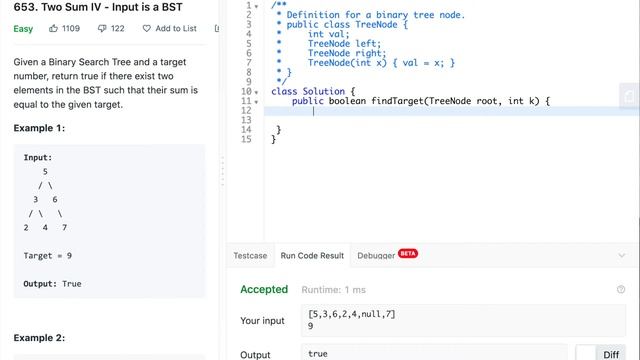Click the problem title Two Sum IV

click(98, 7)
